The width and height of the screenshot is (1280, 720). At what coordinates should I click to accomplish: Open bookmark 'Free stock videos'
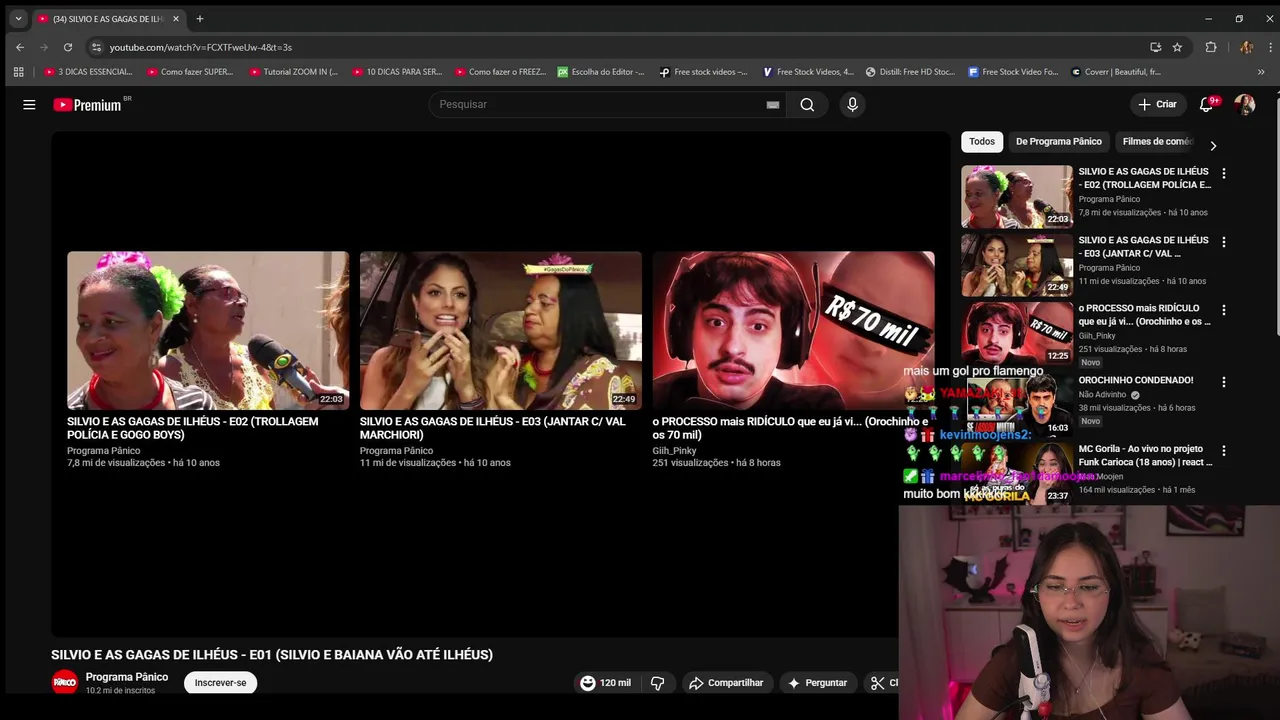coord(703,72)
